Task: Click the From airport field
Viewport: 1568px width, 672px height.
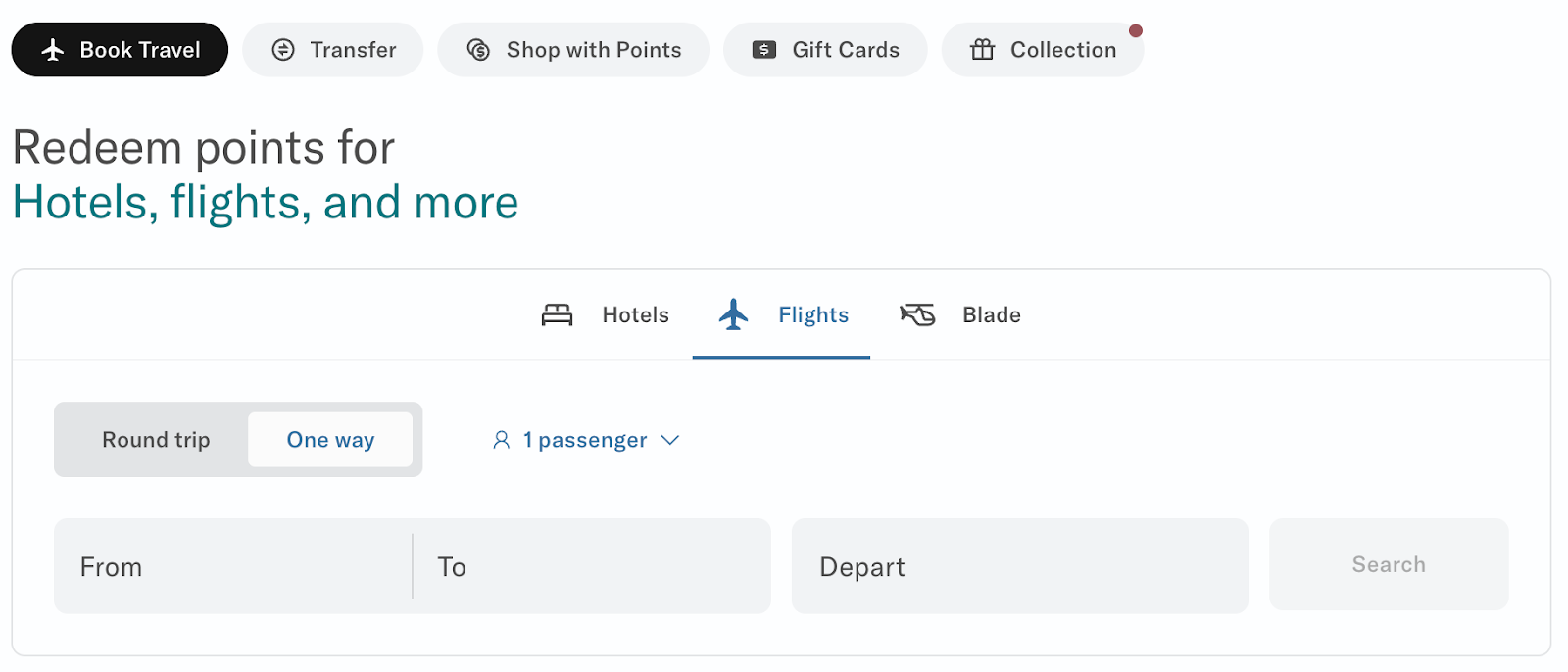Action: 233,566
